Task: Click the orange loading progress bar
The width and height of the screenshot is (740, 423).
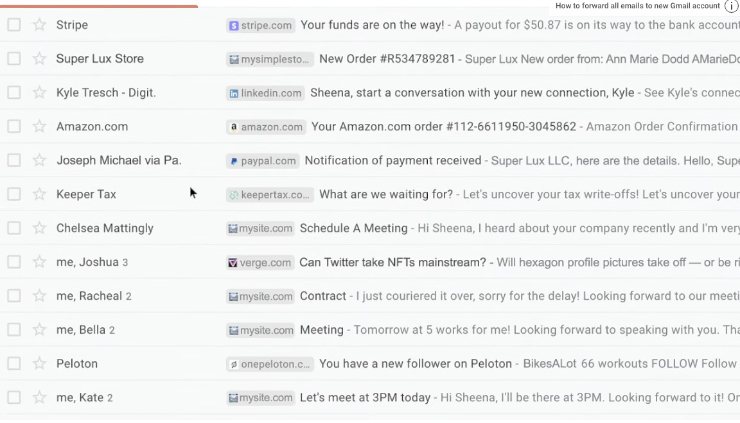Action: pos(99,6)
